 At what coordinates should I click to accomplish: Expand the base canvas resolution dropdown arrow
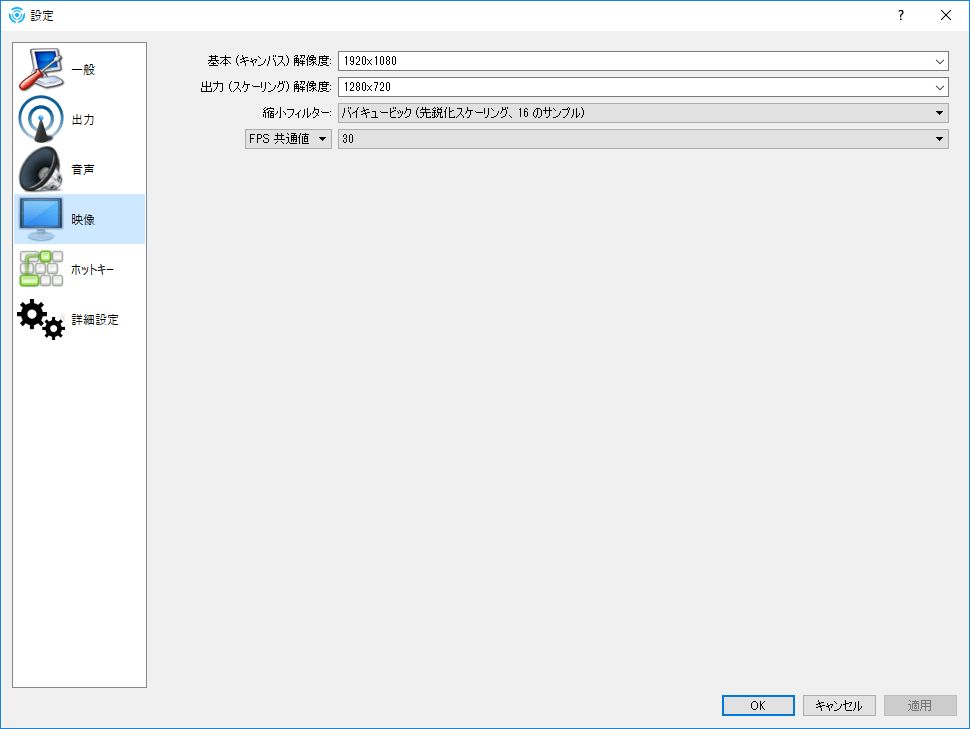[939, 61]
